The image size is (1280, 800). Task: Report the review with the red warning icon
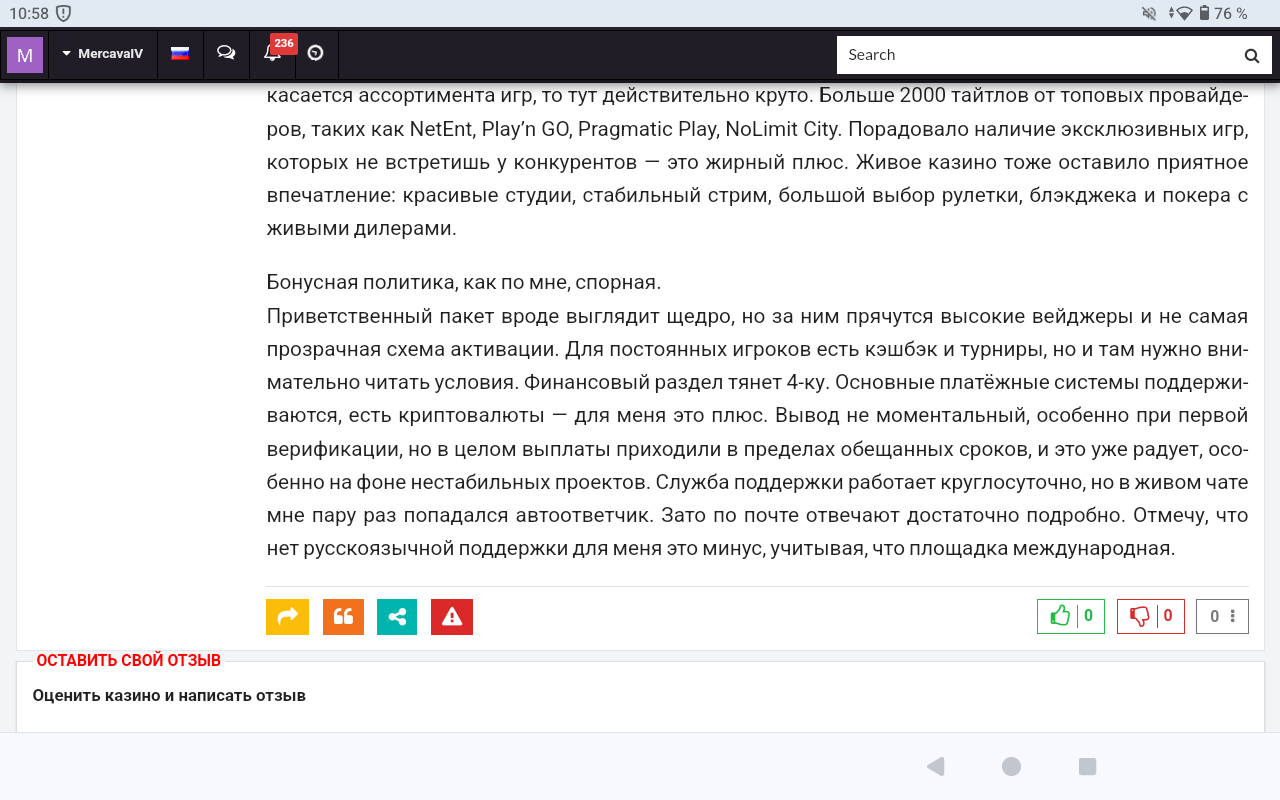[451, 617]
